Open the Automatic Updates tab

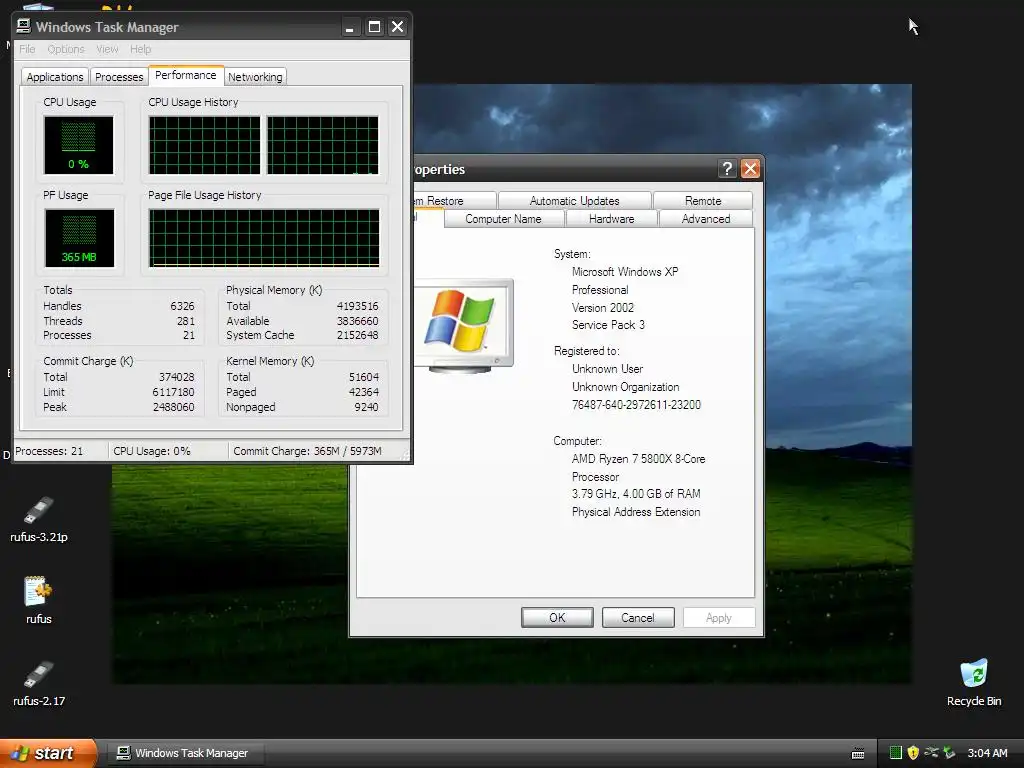(x=574, y=200)
